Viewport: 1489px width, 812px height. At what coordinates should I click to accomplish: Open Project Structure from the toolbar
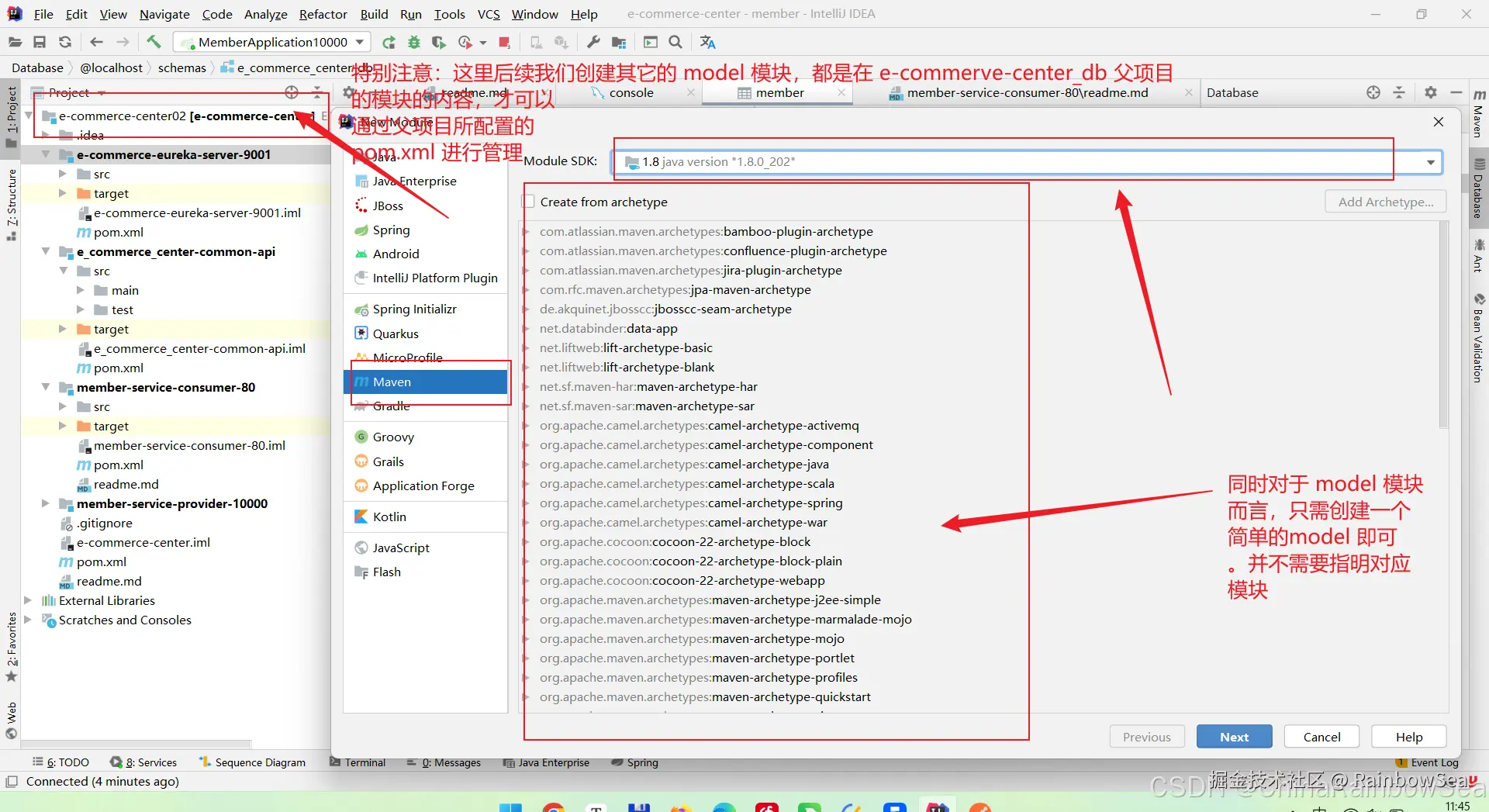[x=619, y=42]
